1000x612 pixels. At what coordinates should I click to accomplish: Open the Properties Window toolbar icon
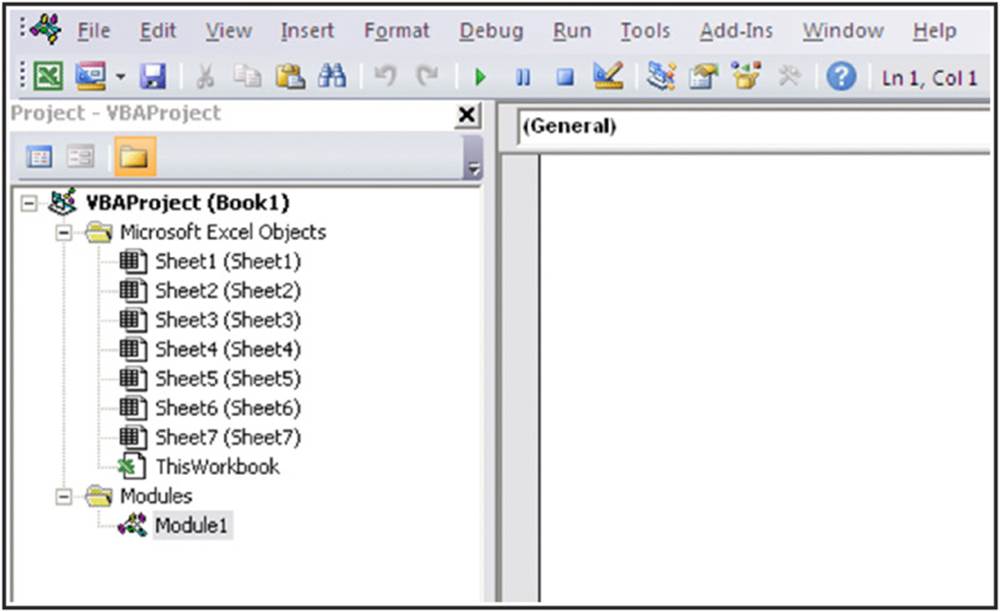(703, 77)
